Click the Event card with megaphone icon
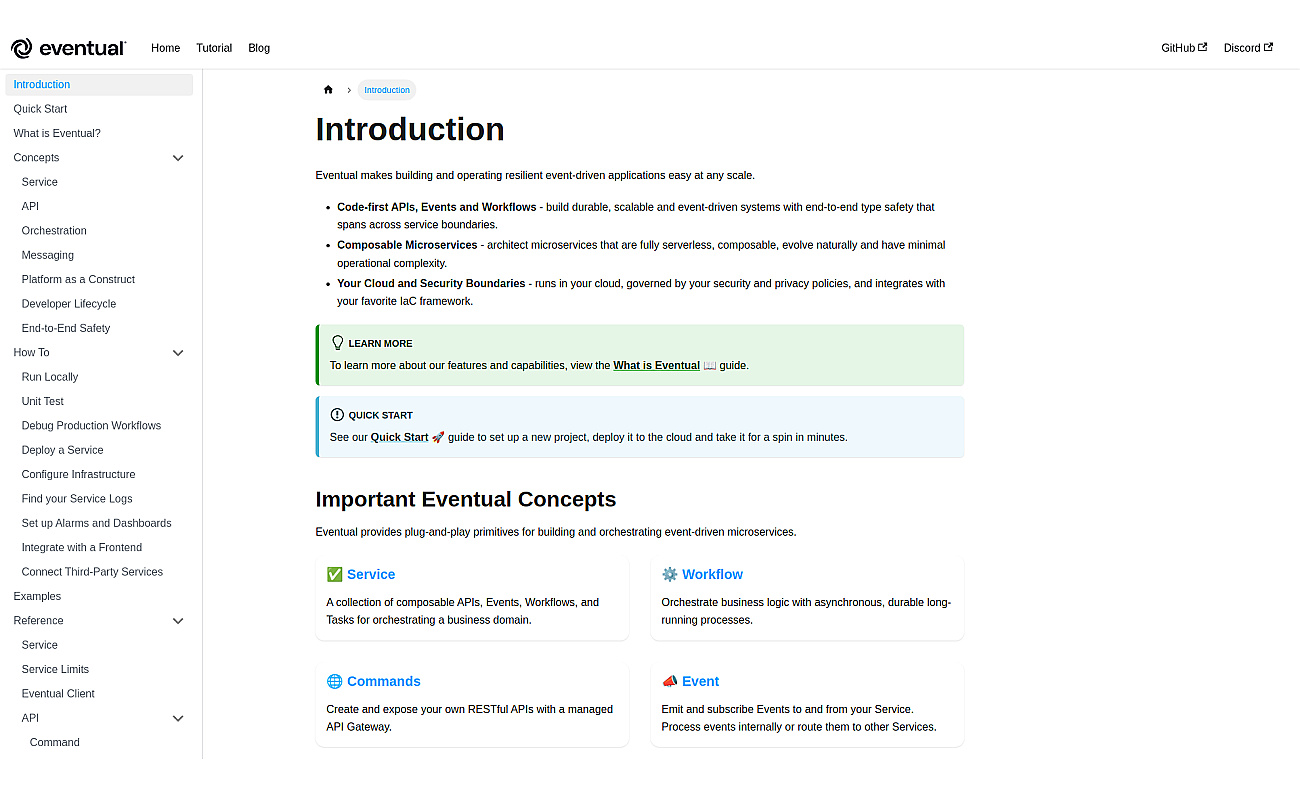 [x=807, y=704]
